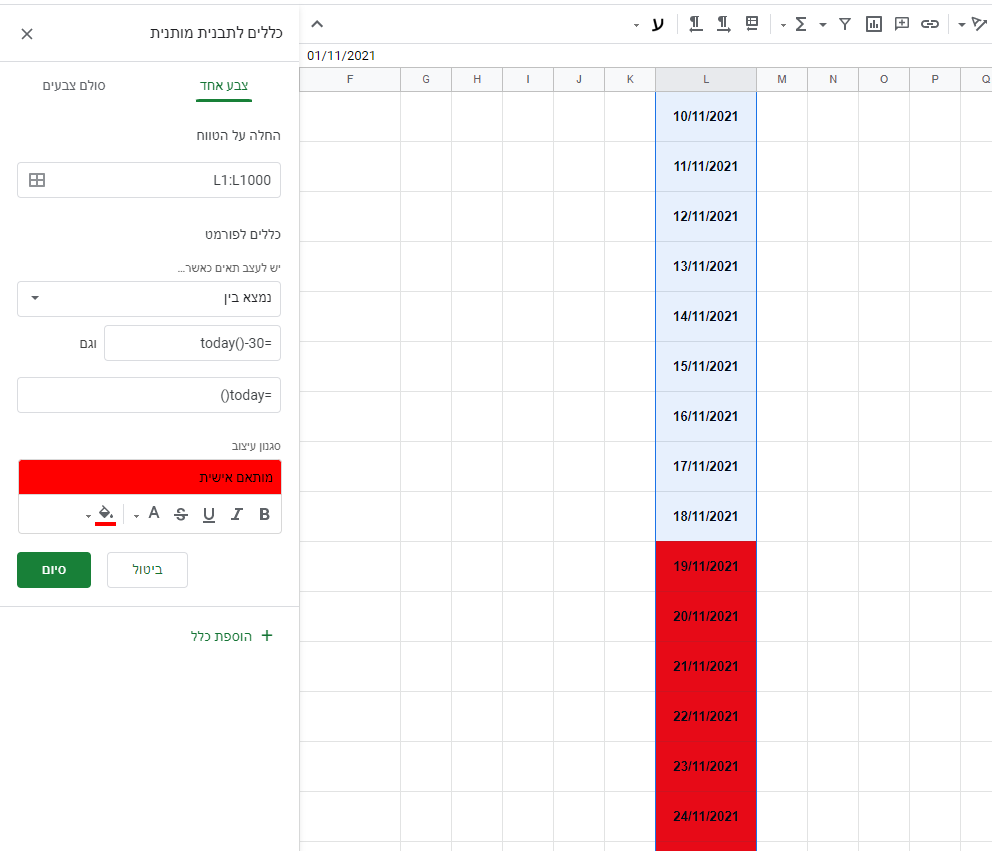
Task: Open the text color picker
Action: click(154, 513)
